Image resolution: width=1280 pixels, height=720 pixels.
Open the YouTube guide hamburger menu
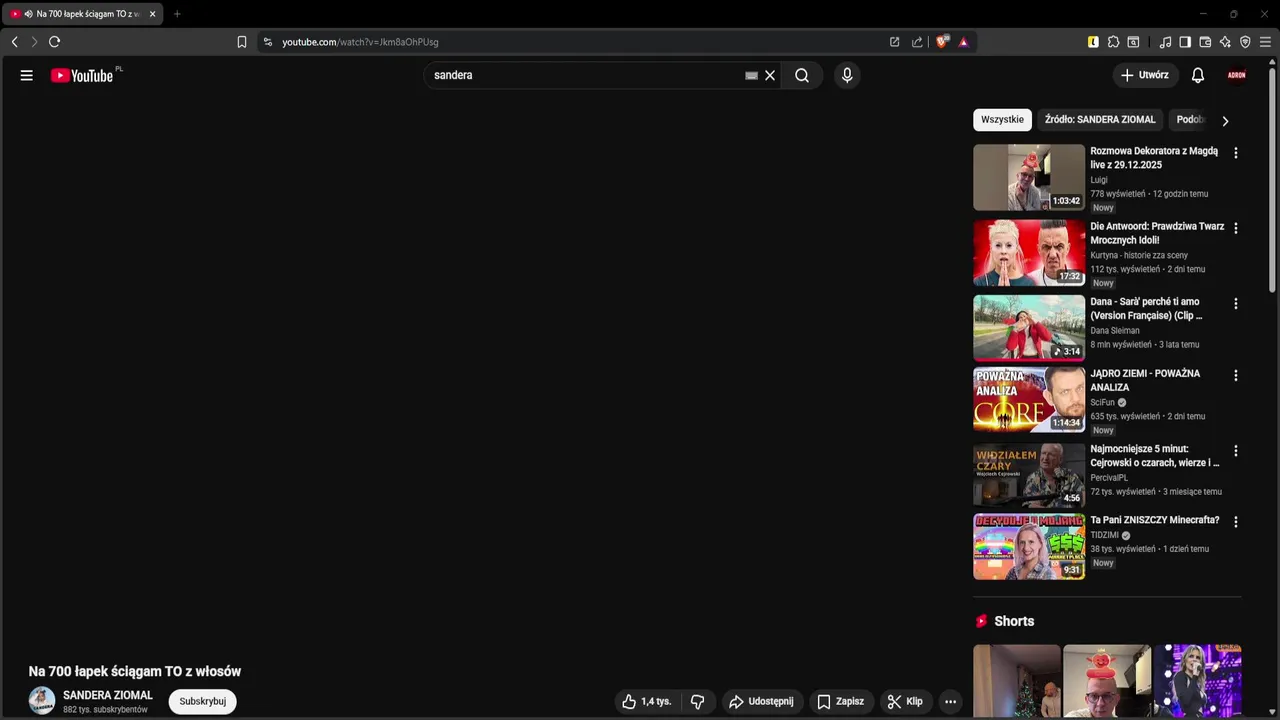(27, 75)
